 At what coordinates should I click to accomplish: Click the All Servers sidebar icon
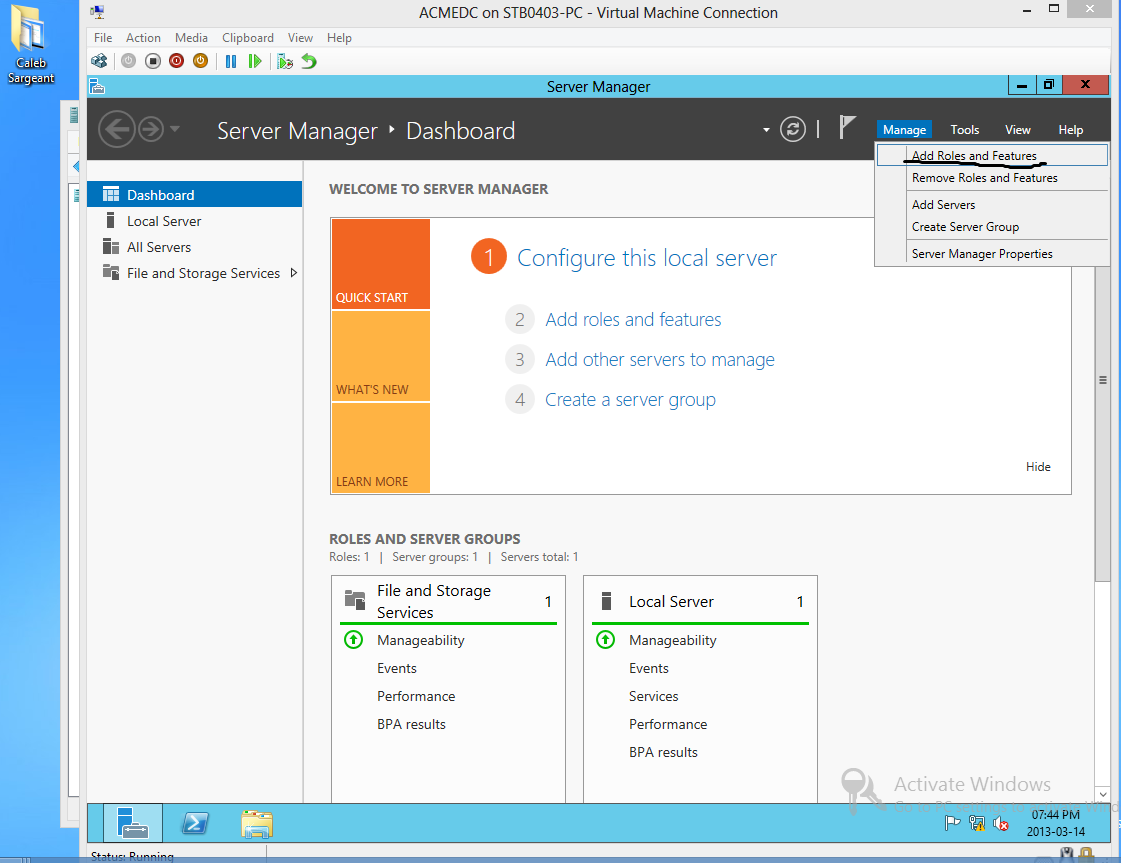coord(111,247)
